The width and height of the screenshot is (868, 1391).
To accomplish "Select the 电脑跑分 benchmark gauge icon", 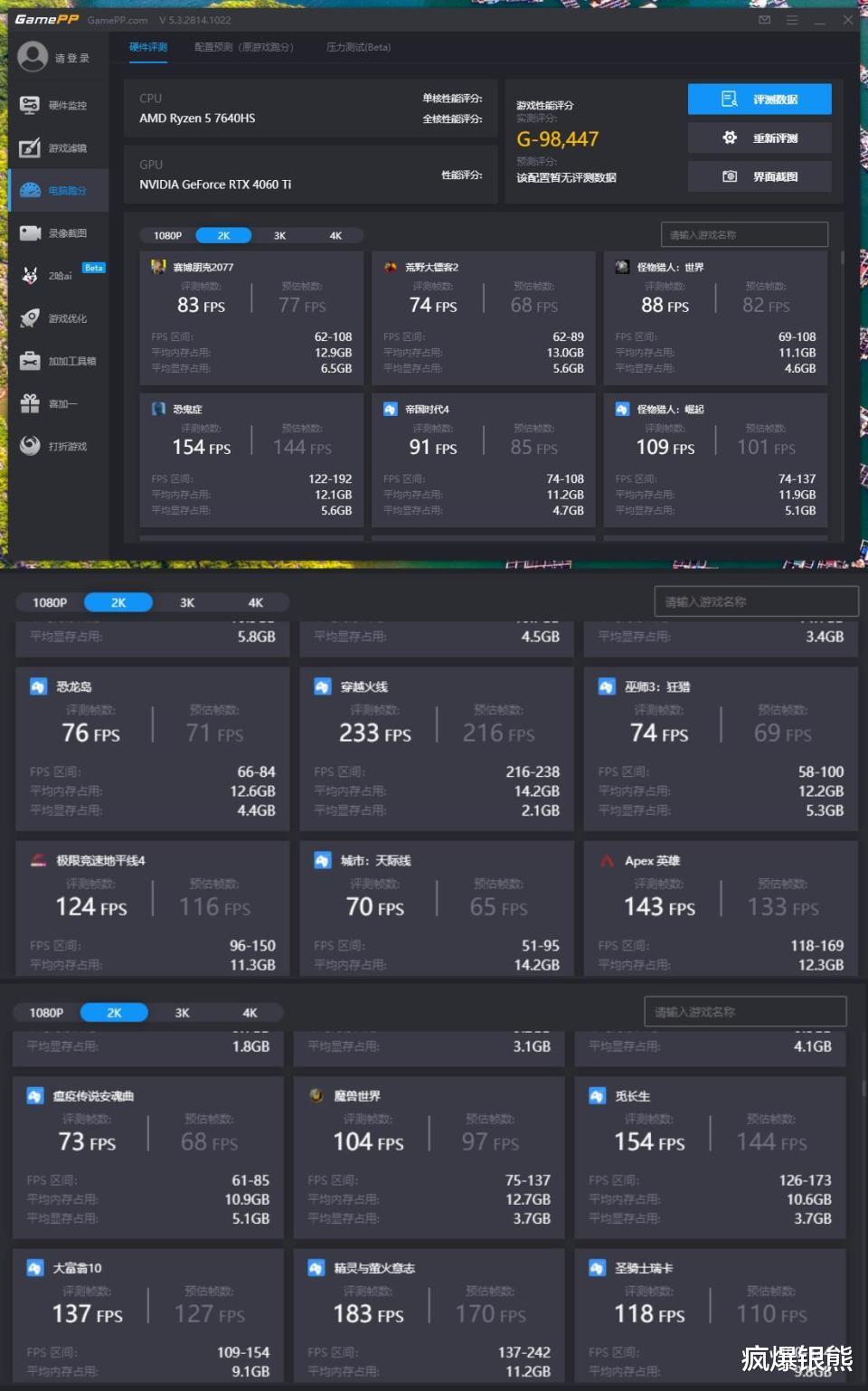I will (30, 190).
